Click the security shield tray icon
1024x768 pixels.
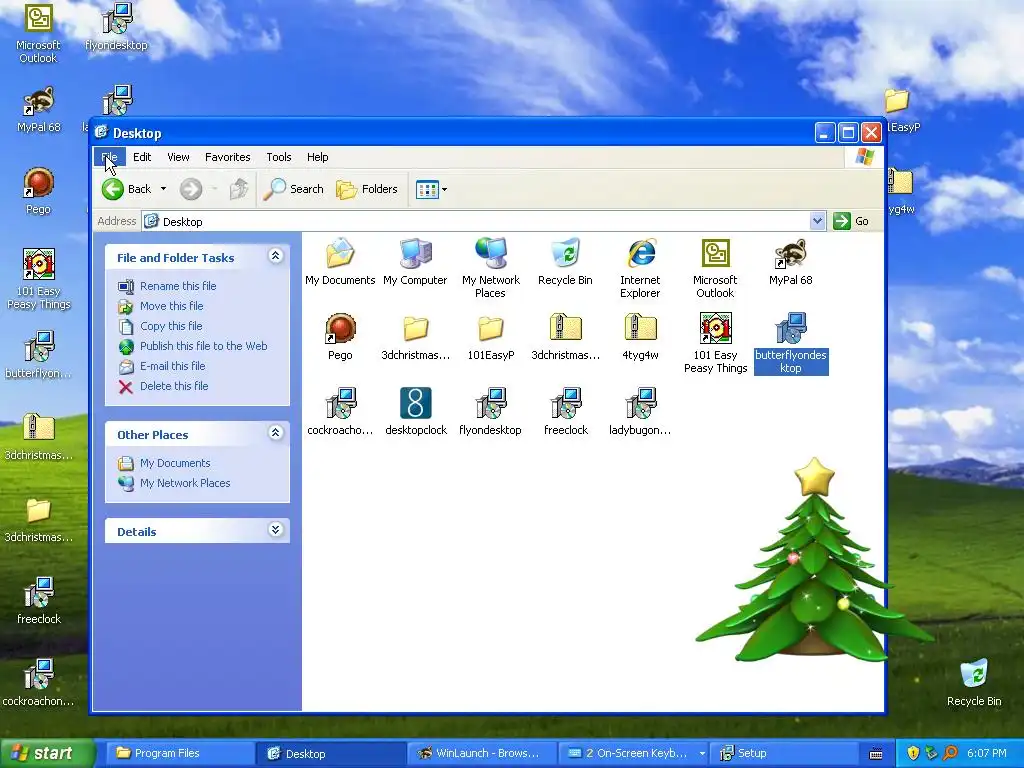point(913,753)
